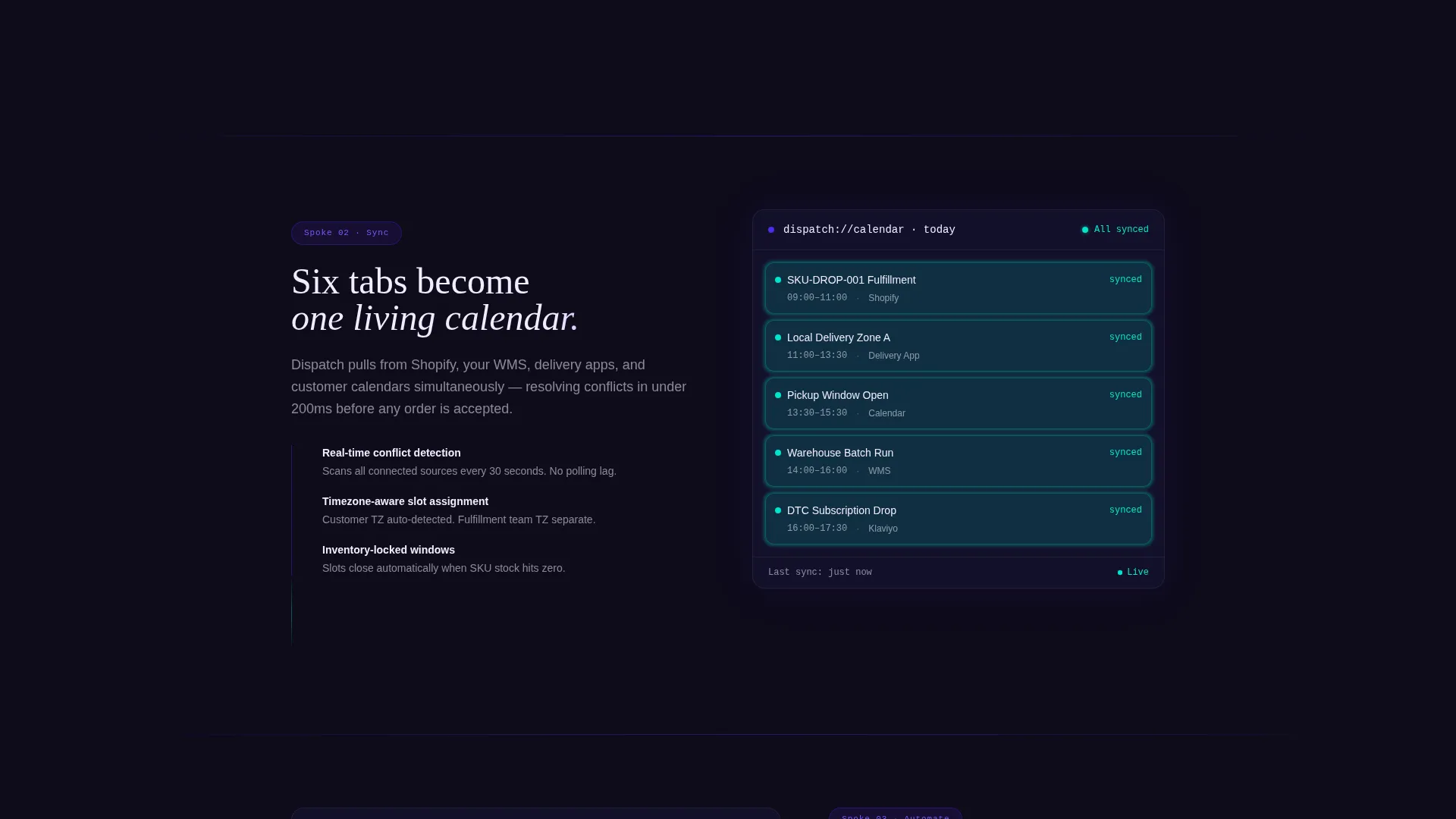Viewport: 1456px width, 819px height.
Task: Click synced label on Warehouse Batch Run row
Action: click(1125, 453)
